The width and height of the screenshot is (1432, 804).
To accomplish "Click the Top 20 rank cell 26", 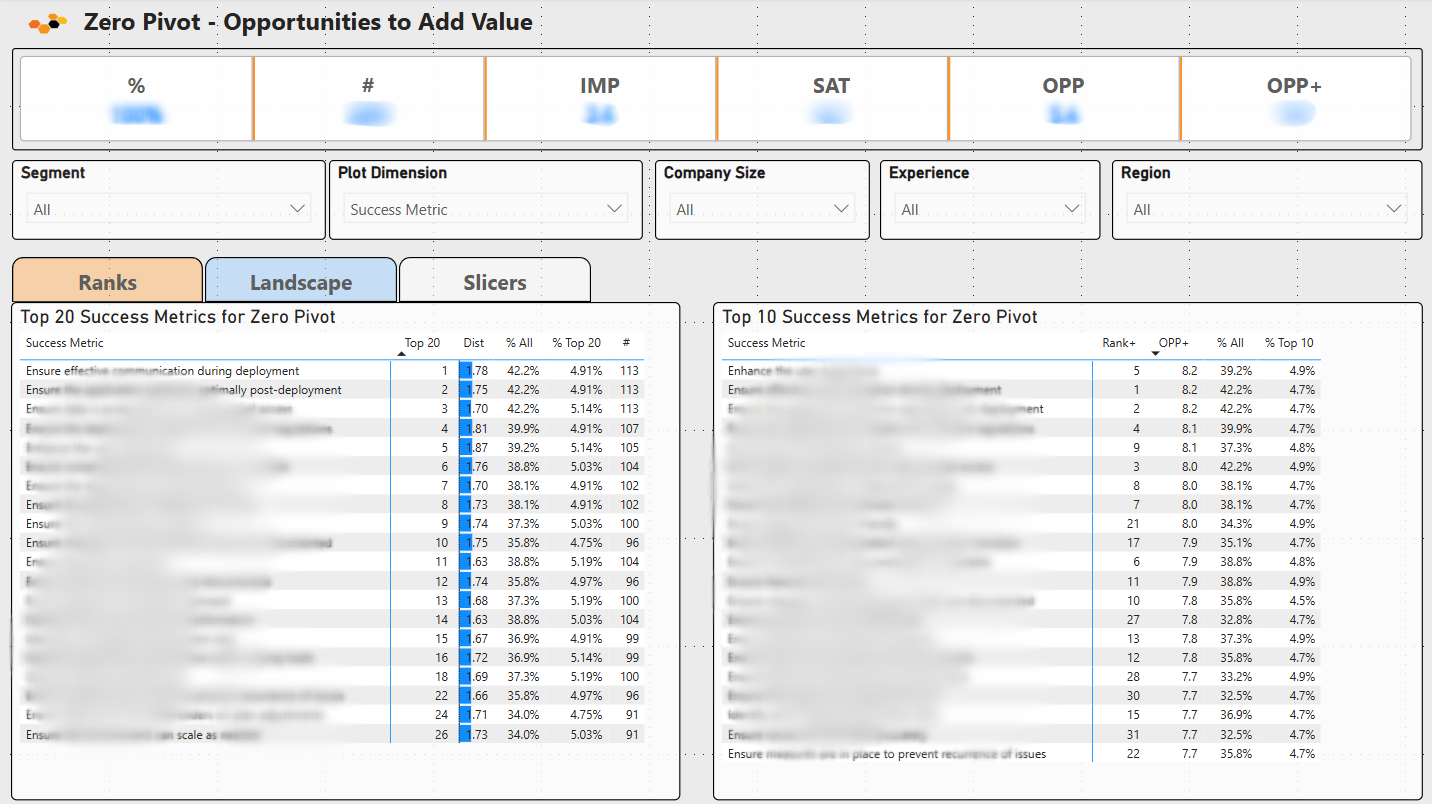I will (x=441, y=734).
